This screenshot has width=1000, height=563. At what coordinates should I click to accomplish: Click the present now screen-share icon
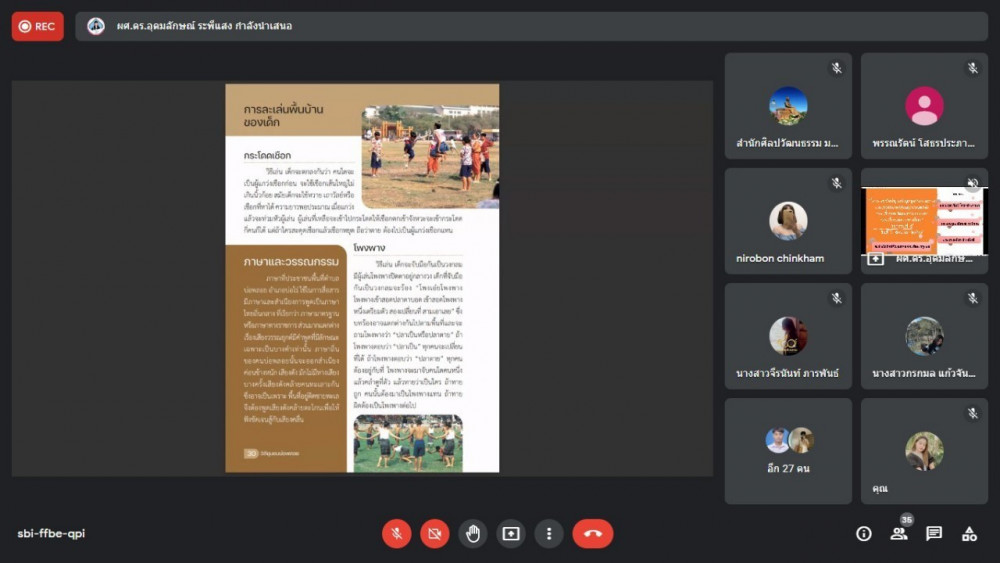point(511,534)
